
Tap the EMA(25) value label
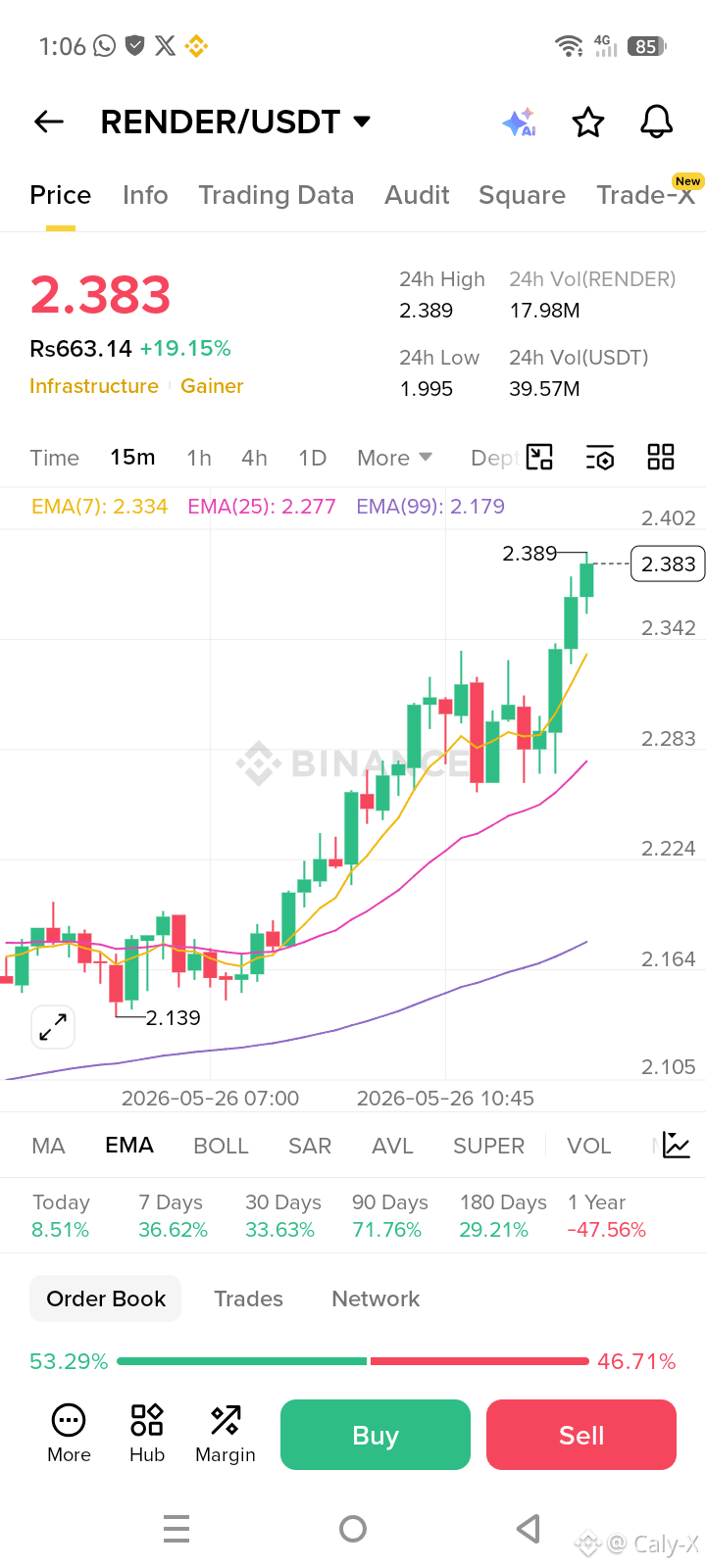[262, 507]
